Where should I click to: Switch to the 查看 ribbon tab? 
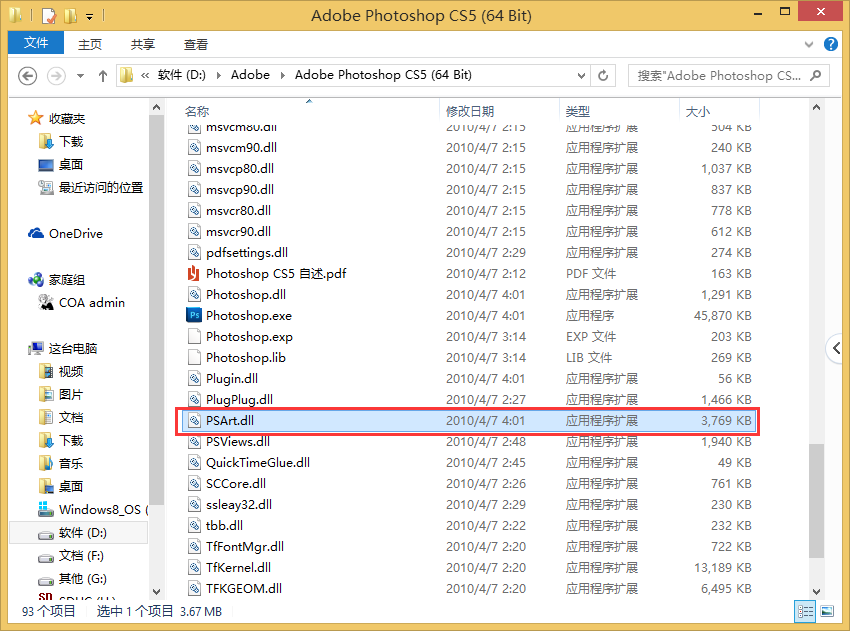[x=196, y=44]
